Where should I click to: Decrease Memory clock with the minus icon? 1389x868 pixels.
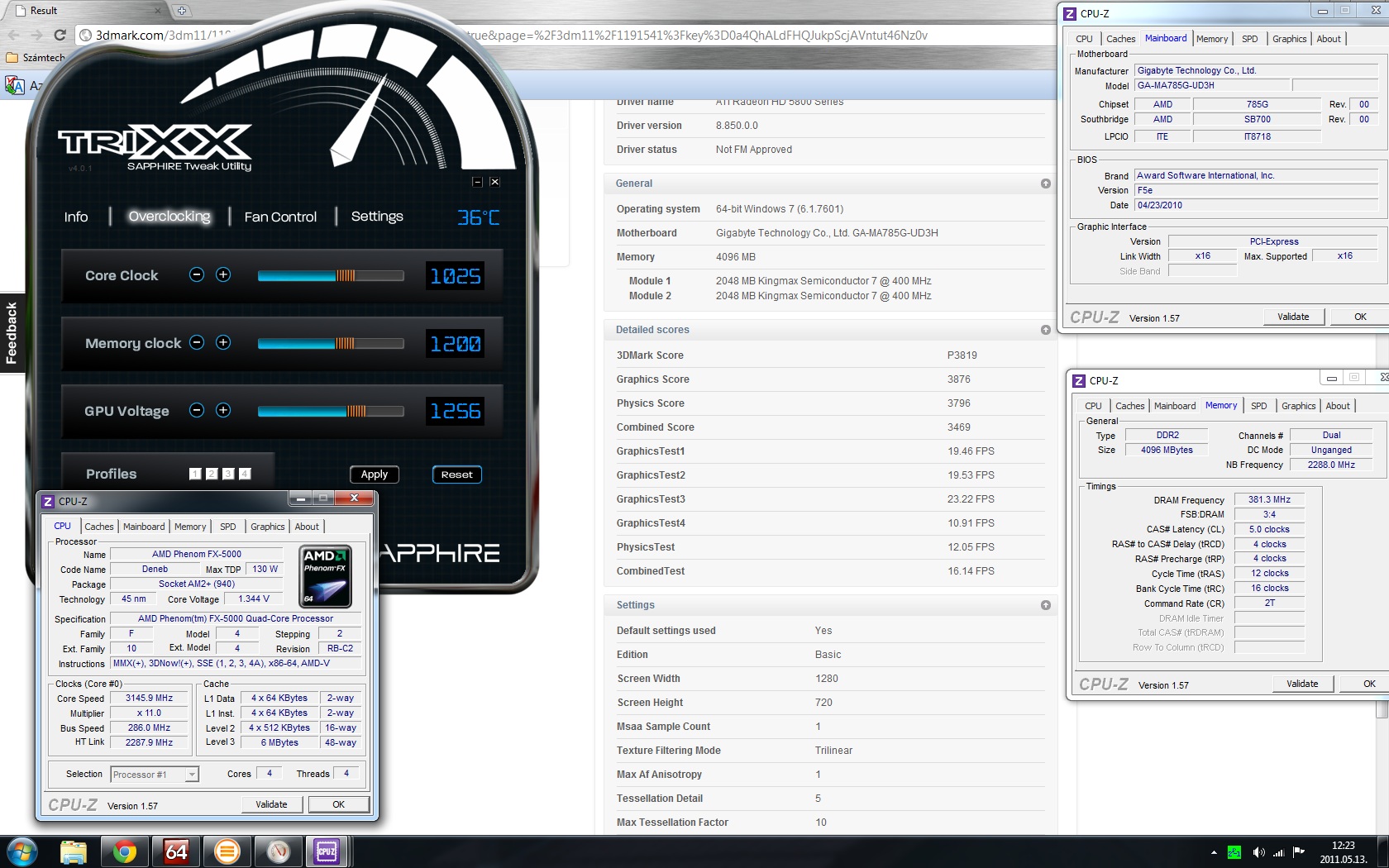pyautogui.click(x=197, y=342)
